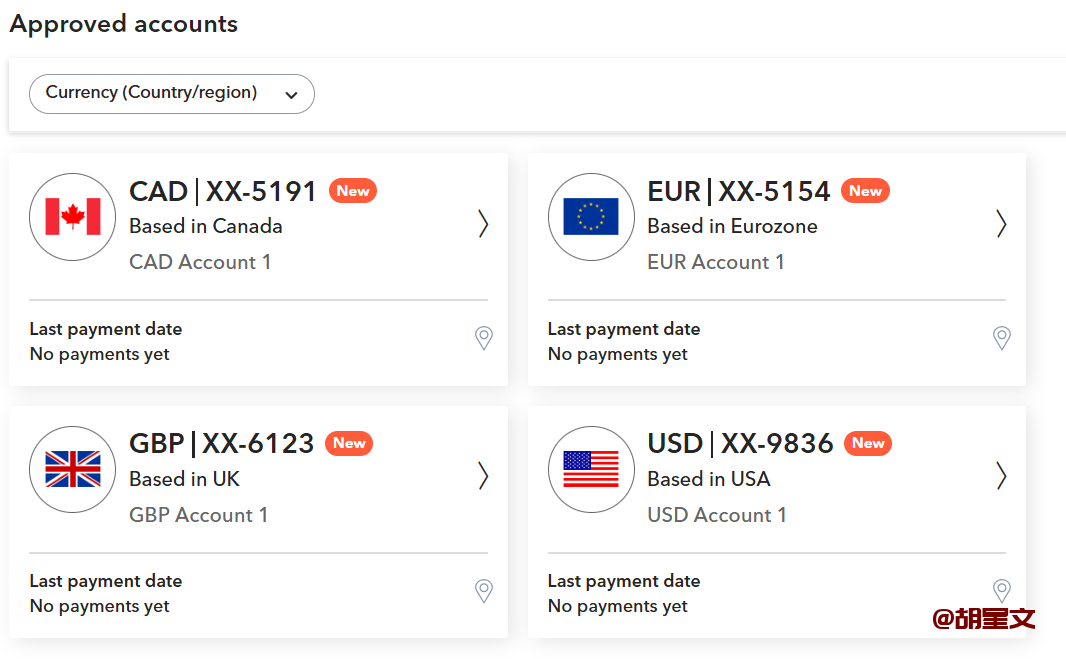Image resolution: width=1066 pixels, height=659 pixels.
Task: Click the USD Account 1 label
Action: 717,515
